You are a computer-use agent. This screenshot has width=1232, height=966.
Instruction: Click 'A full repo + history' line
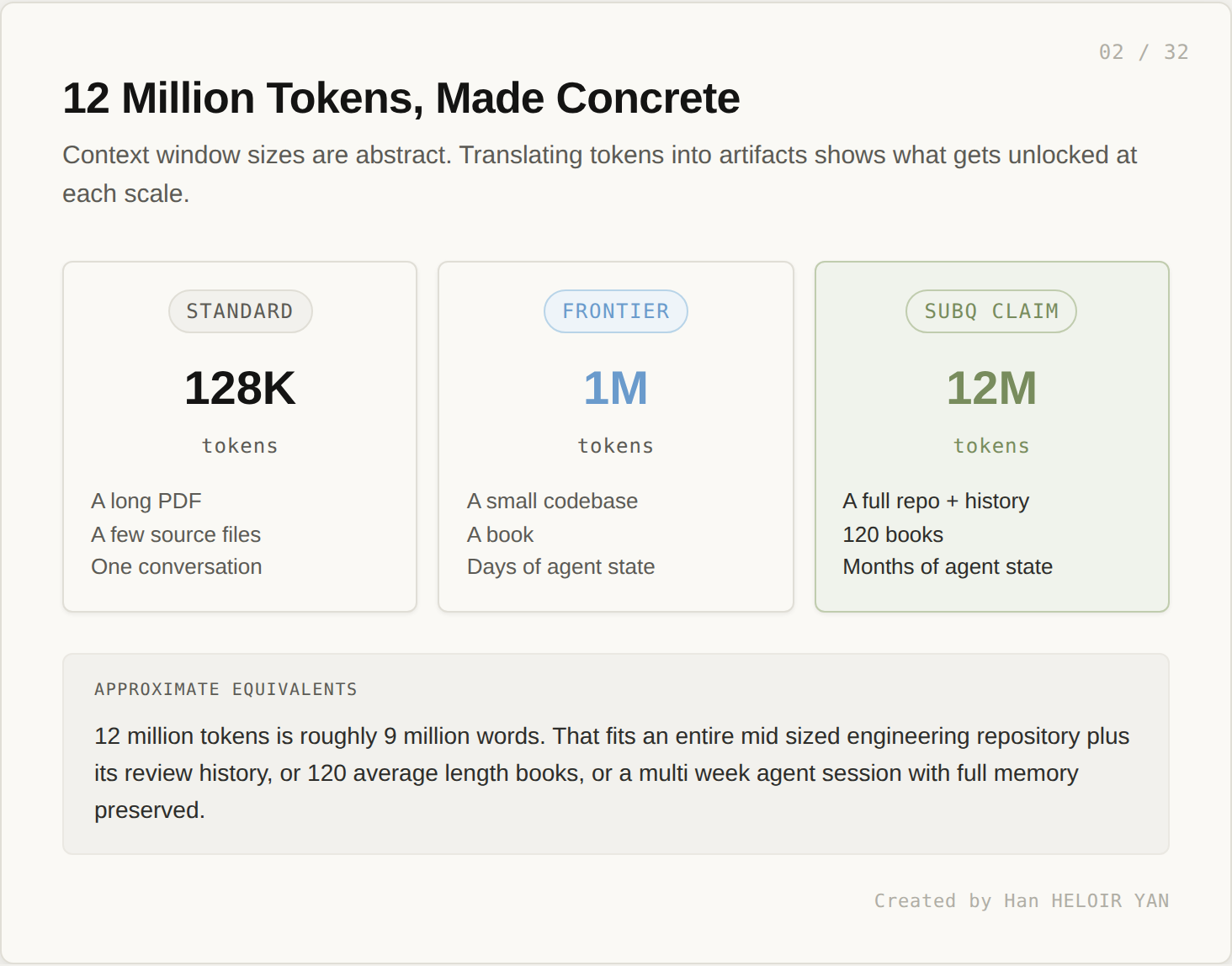tap(936, 502)
